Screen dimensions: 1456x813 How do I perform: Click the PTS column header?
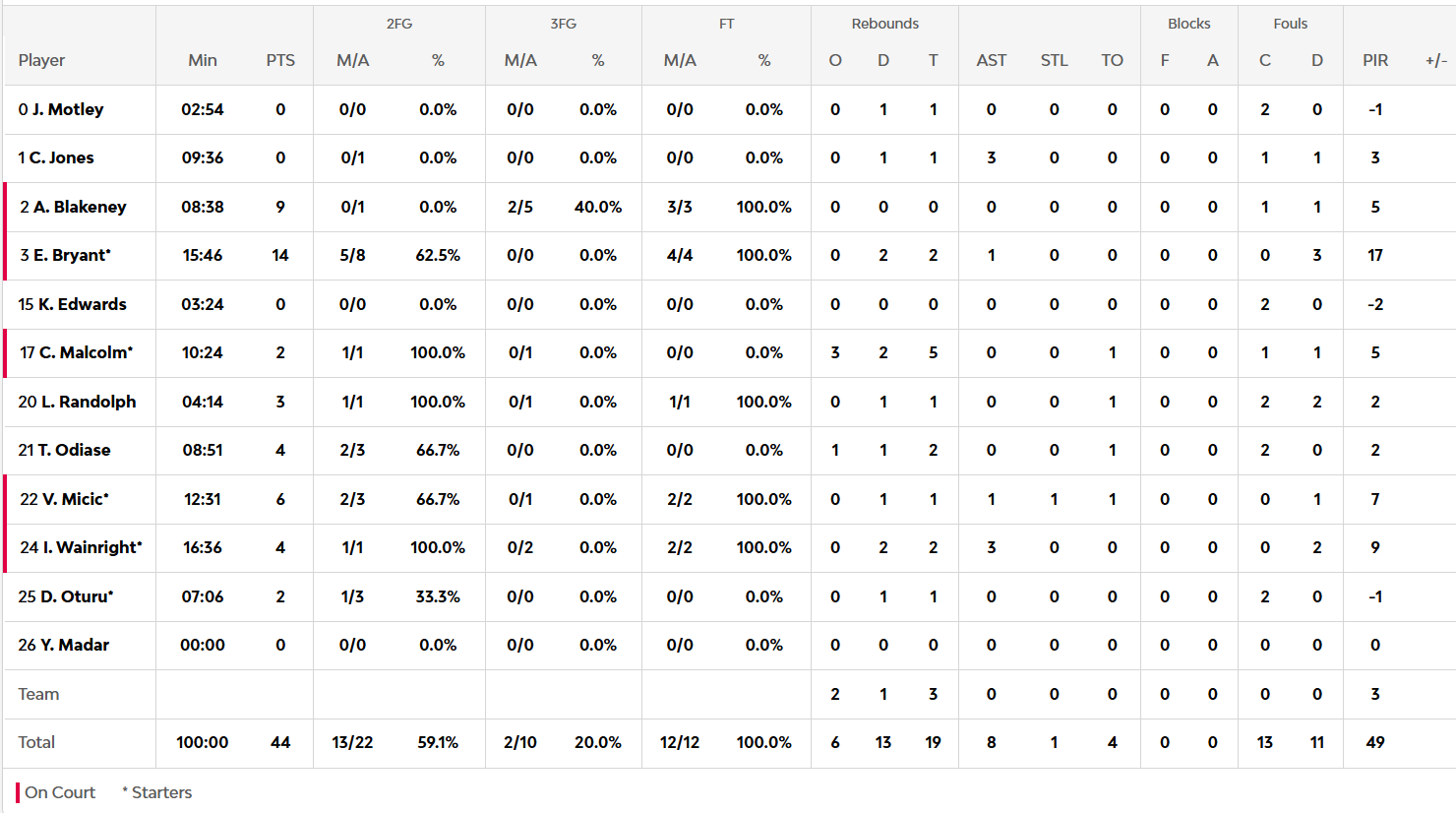(280, 60)
